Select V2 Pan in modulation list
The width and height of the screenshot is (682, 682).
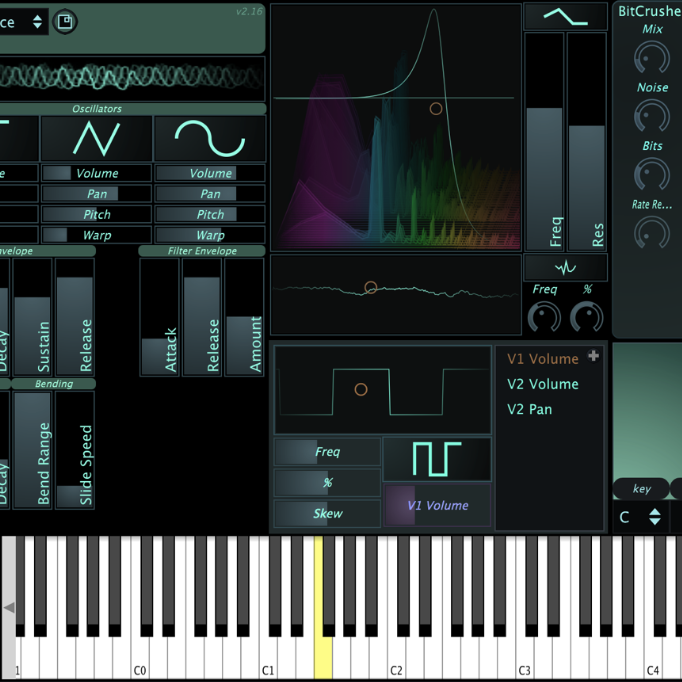pos(529,409)
